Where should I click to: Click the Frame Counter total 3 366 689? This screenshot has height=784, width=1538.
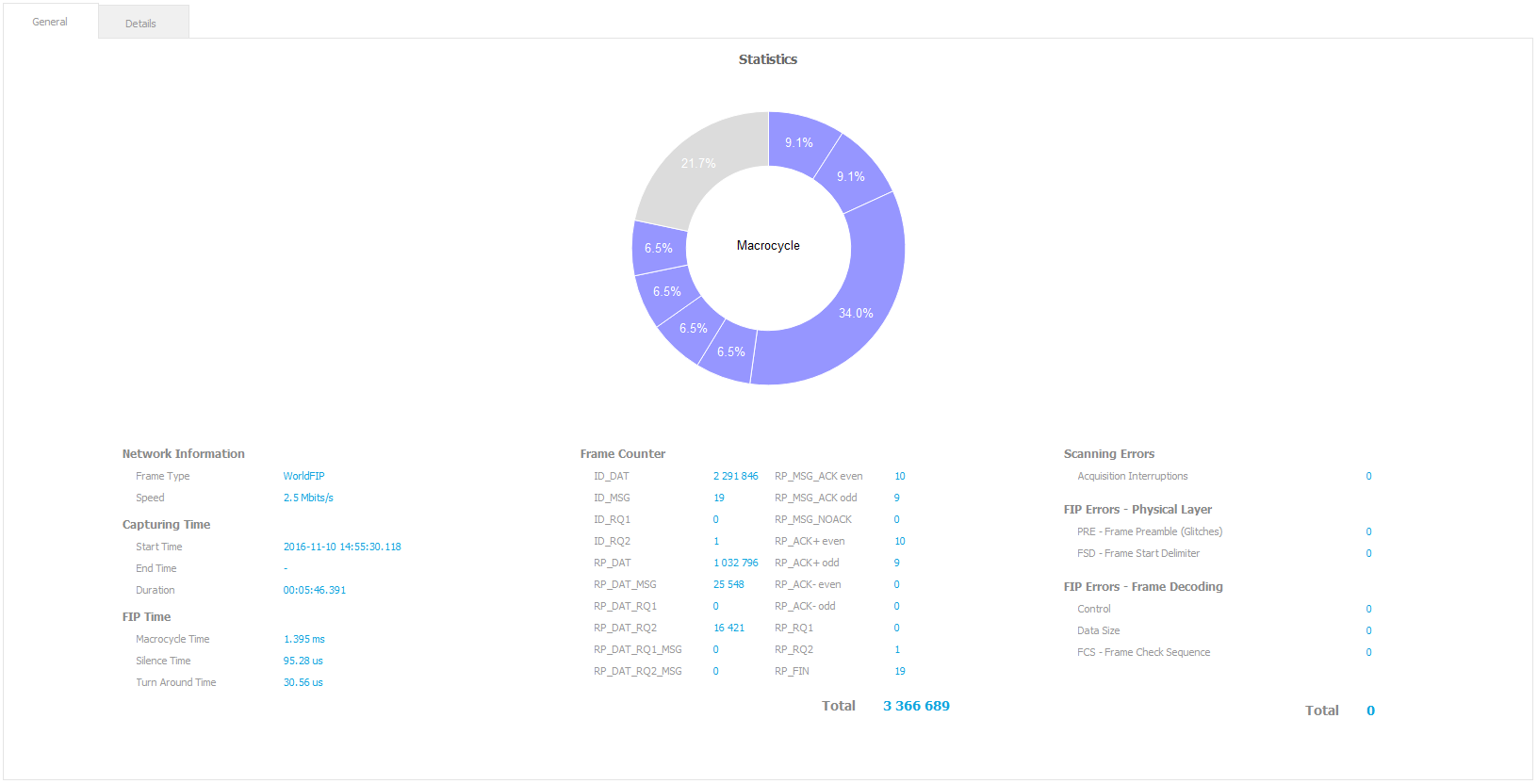point(916,706)
